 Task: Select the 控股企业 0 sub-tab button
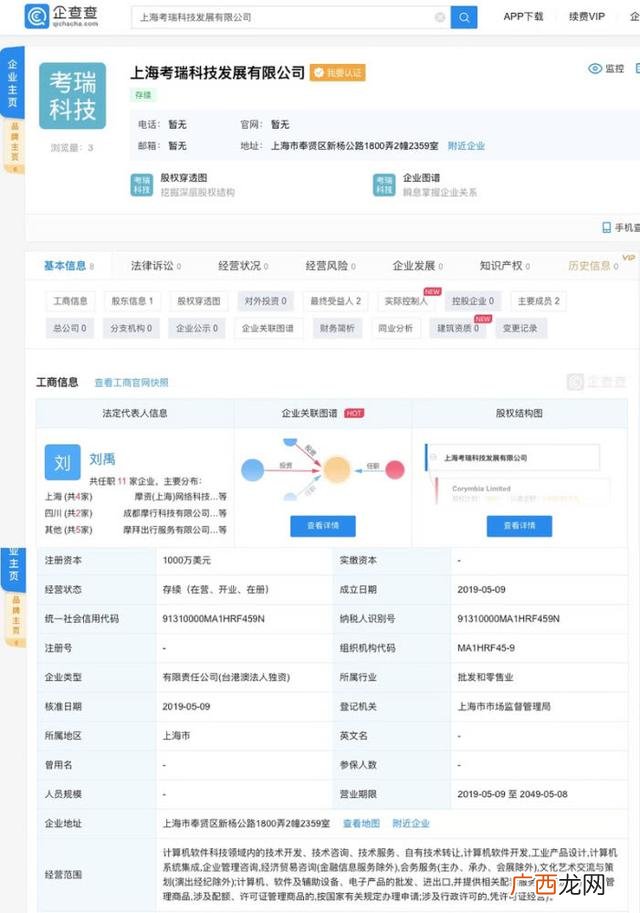[472, 300]
